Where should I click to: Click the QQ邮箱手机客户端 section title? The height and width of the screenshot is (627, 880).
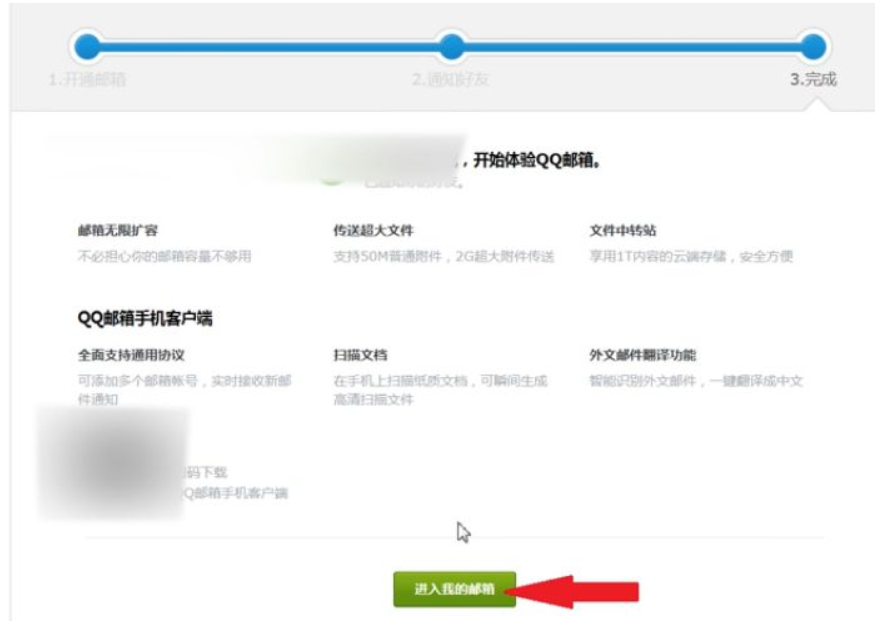click(x=145, y=318)
